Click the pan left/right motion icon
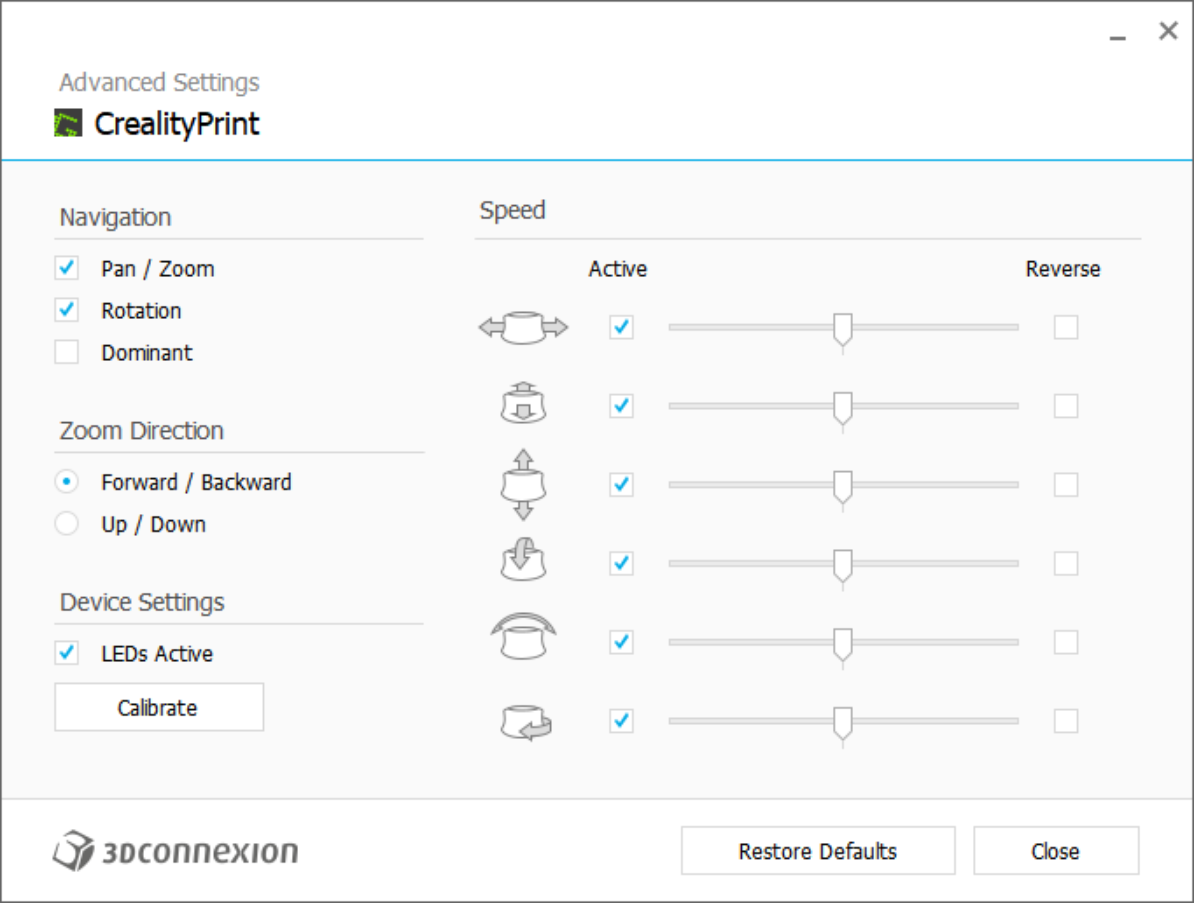1194x903 pixels. pos(523,327)
